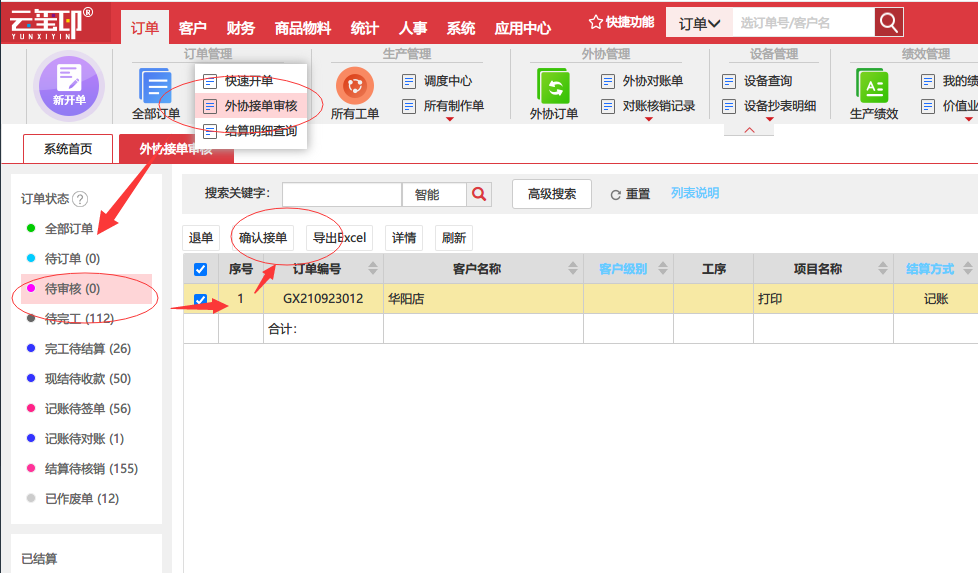Click the 搜索关键字 input field
978x573 pixels.
[x=342, y=195]
